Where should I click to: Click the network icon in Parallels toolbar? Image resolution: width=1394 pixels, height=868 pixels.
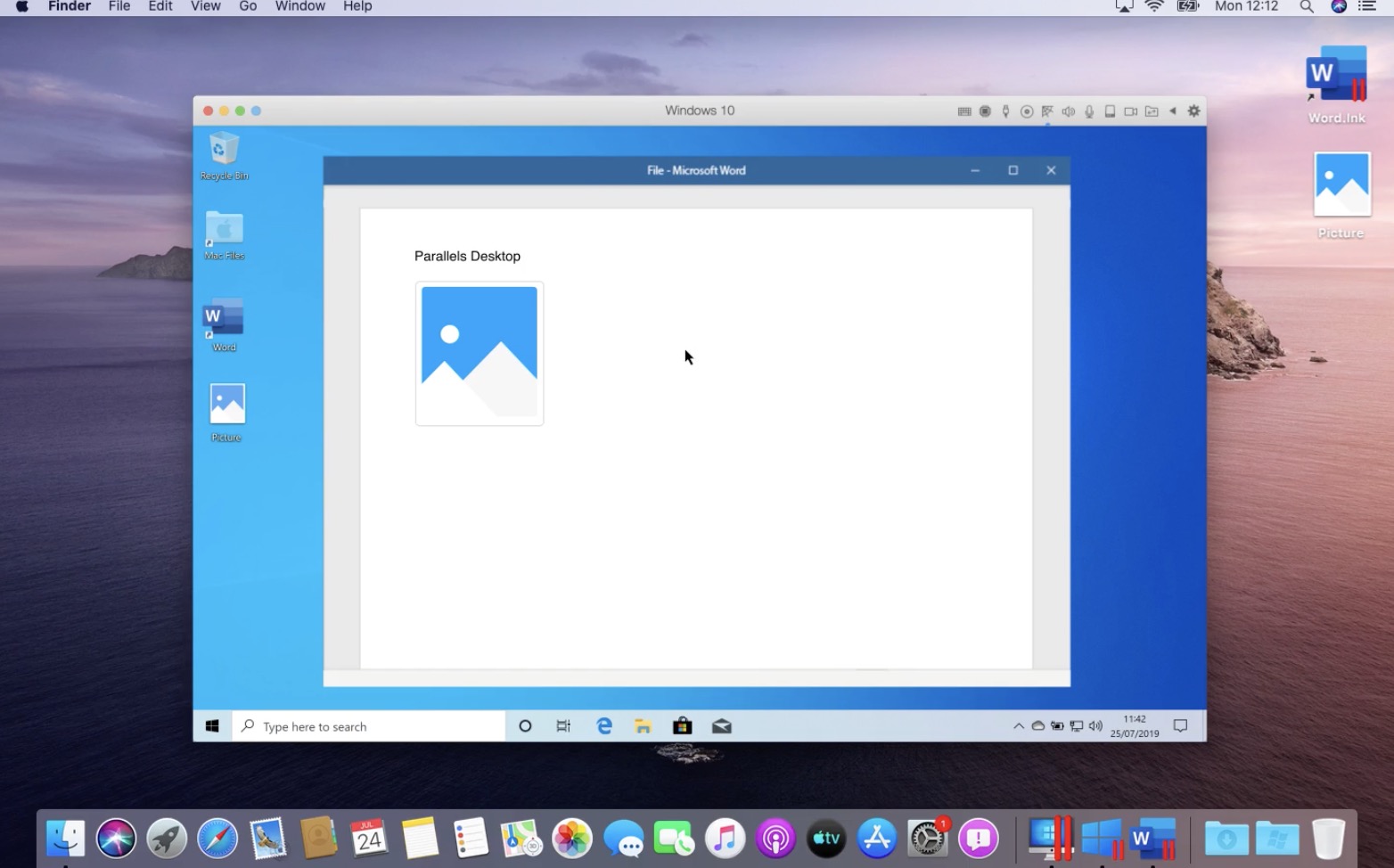click(1047, 111)
